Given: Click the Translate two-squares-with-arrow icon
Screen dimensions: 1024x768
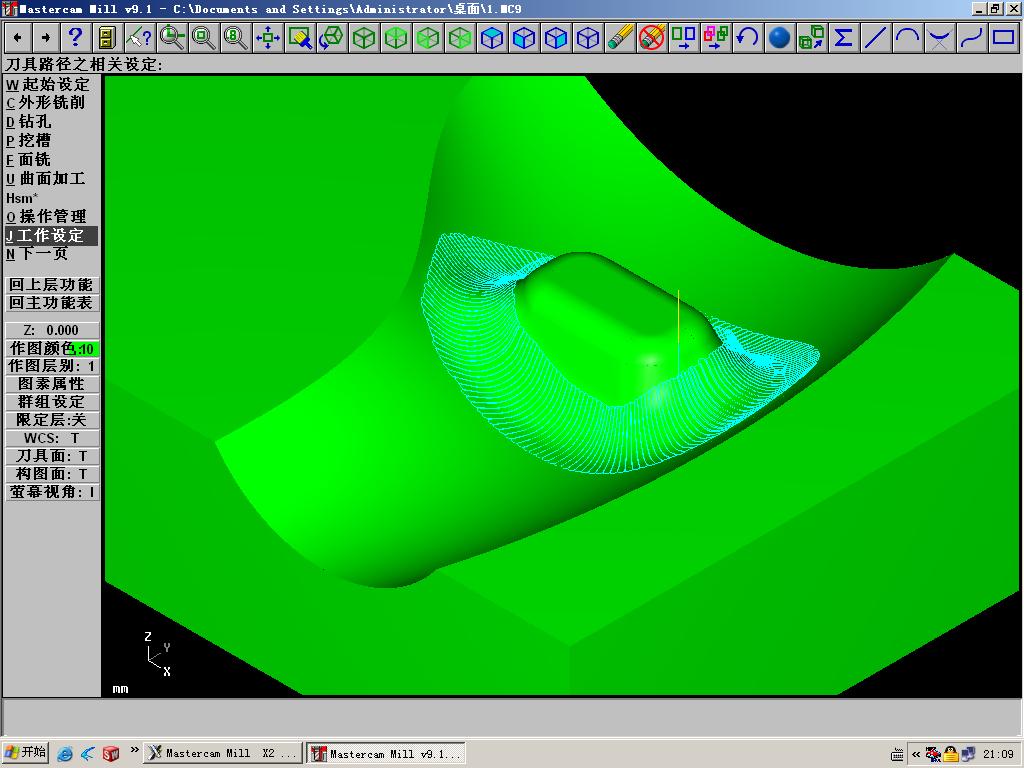Looking at the screenshot, I should pyautogui.click(x=684, y=37).
